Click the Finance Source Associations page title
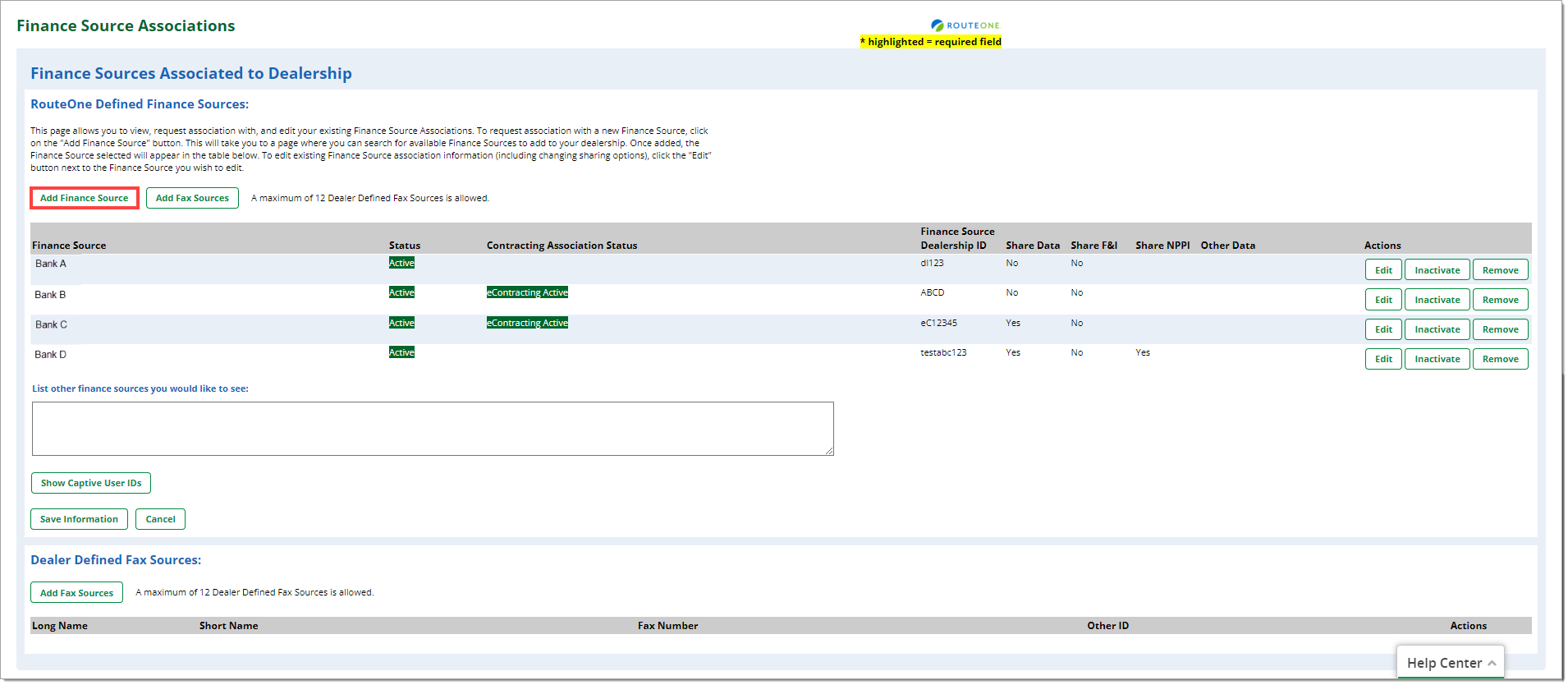 click(126, 26)
